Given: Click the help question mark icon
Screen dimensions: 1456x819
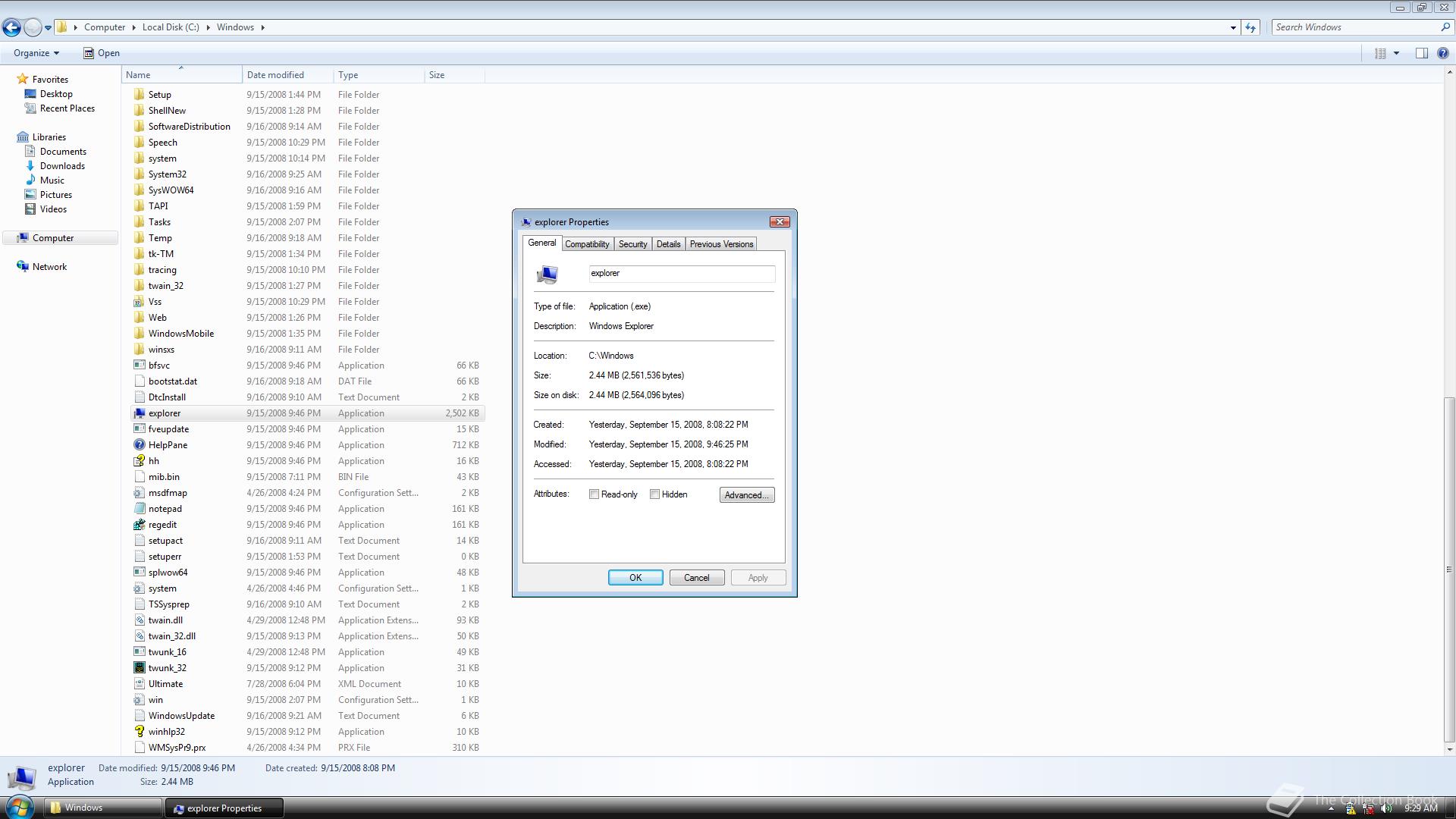Looking at the screenshot, I should point(1443,53).
